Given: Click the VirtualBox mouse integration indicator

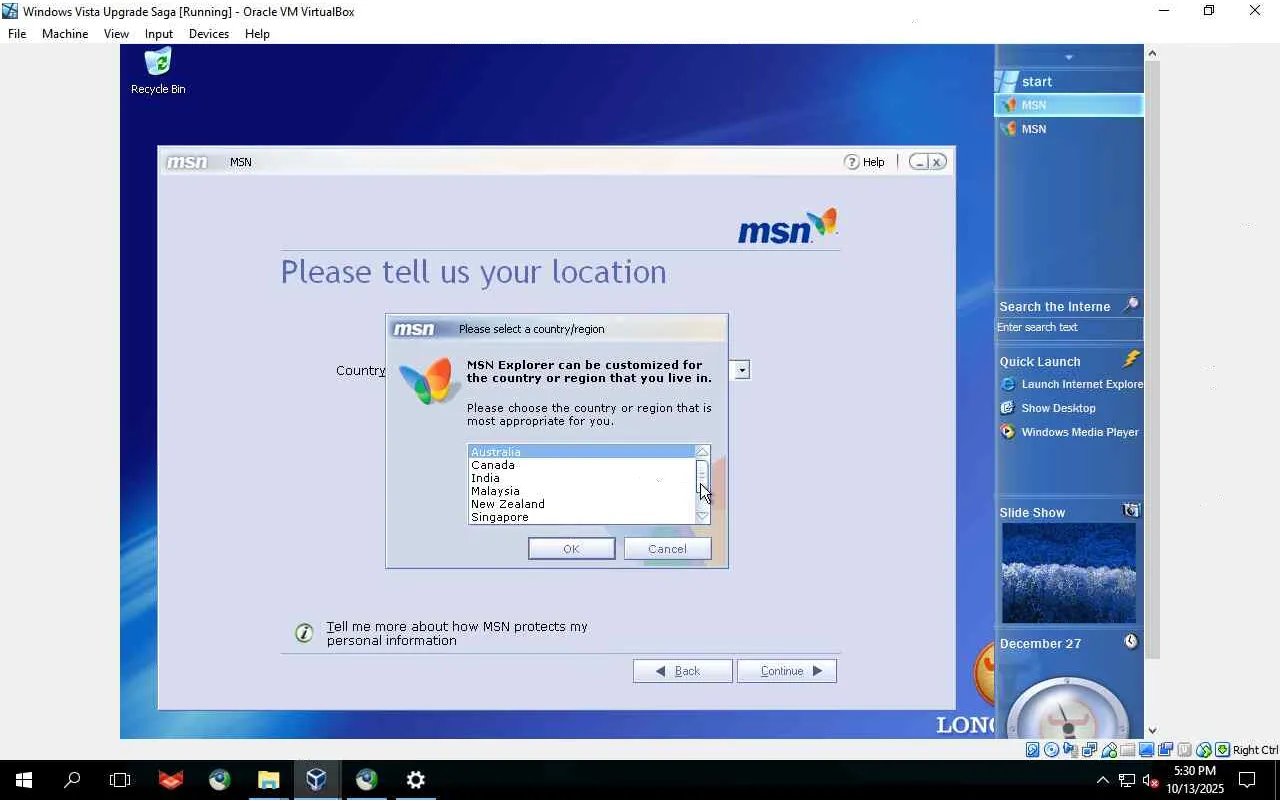Looking at the screenshot, I should (1204, 750).
